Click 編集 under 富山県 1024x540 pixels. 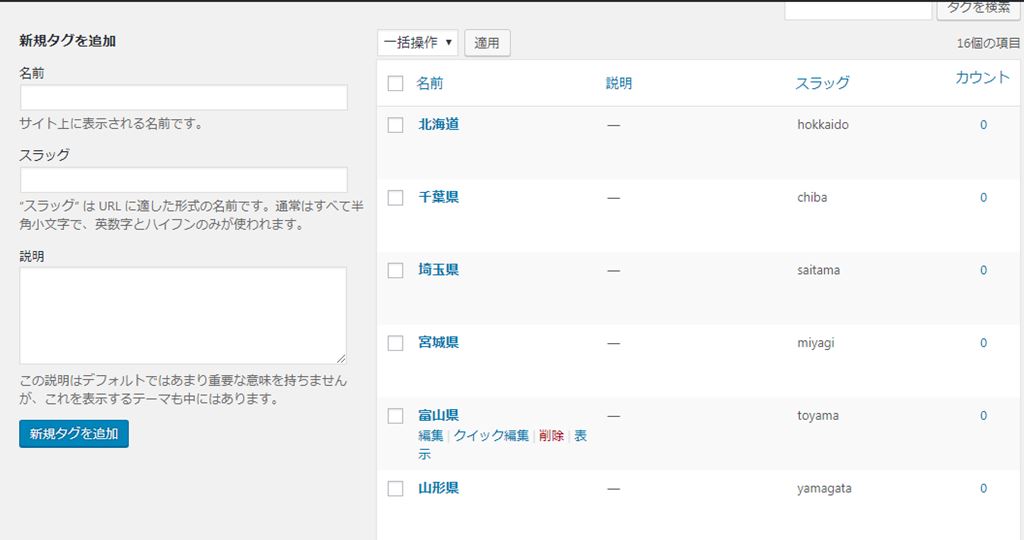click(x=430, y=436)
